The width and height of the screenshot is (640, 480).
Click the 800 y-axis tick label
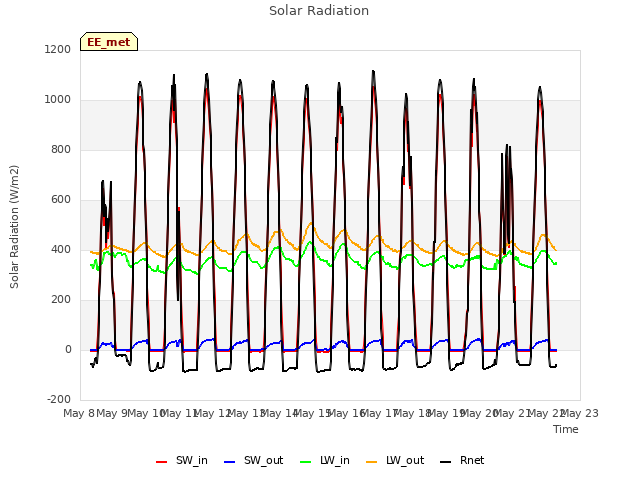[x=61, y=149]
